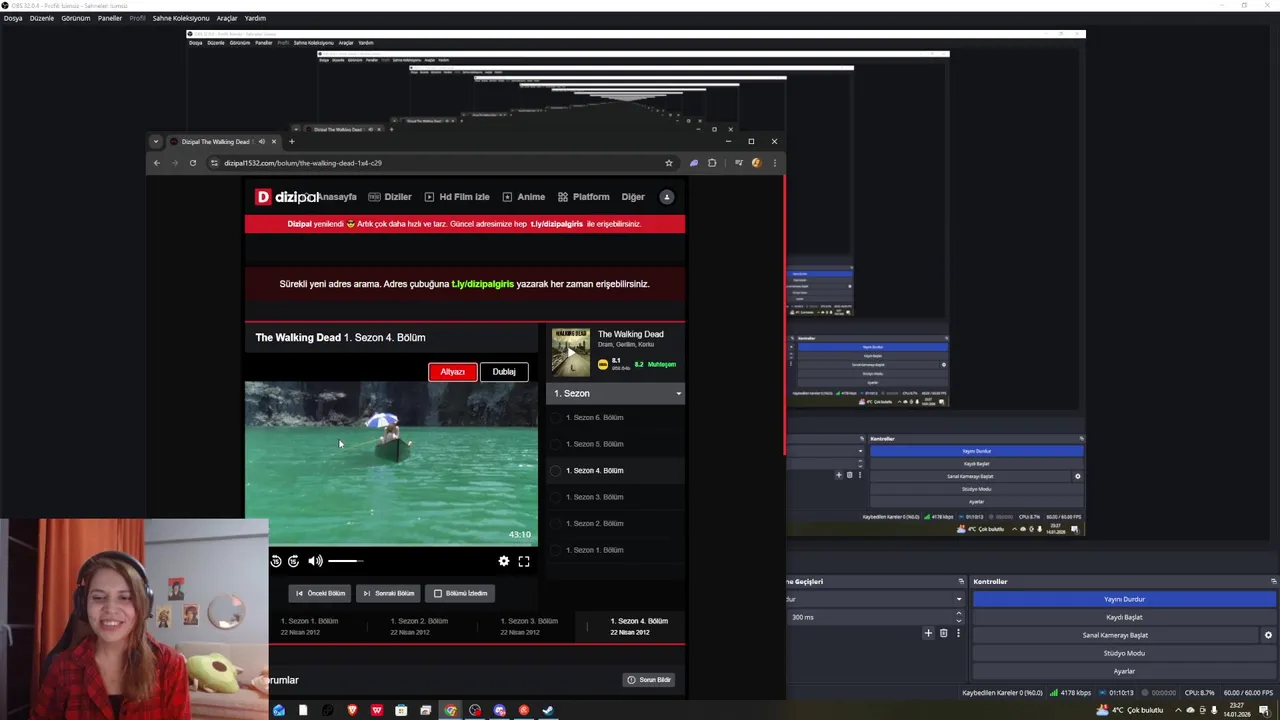
Task: Open the Windows notification center
Action: click(1264, 710)
